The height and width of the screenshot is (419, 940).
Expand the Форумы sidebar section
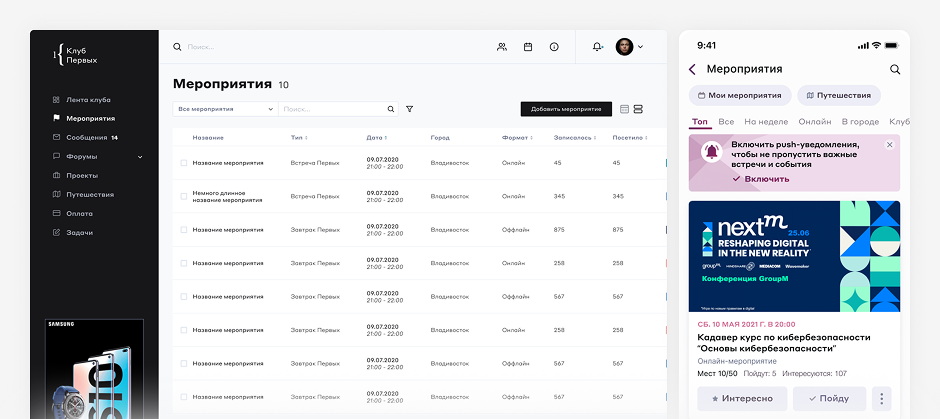140,156
